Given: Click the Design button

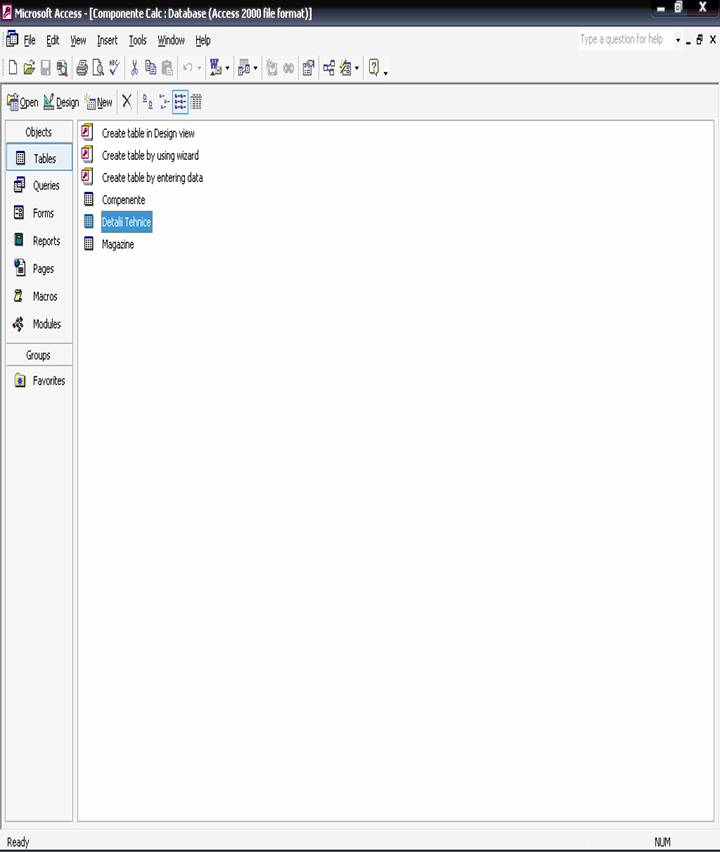Looking at the screenshot, I should pos(61,102).
